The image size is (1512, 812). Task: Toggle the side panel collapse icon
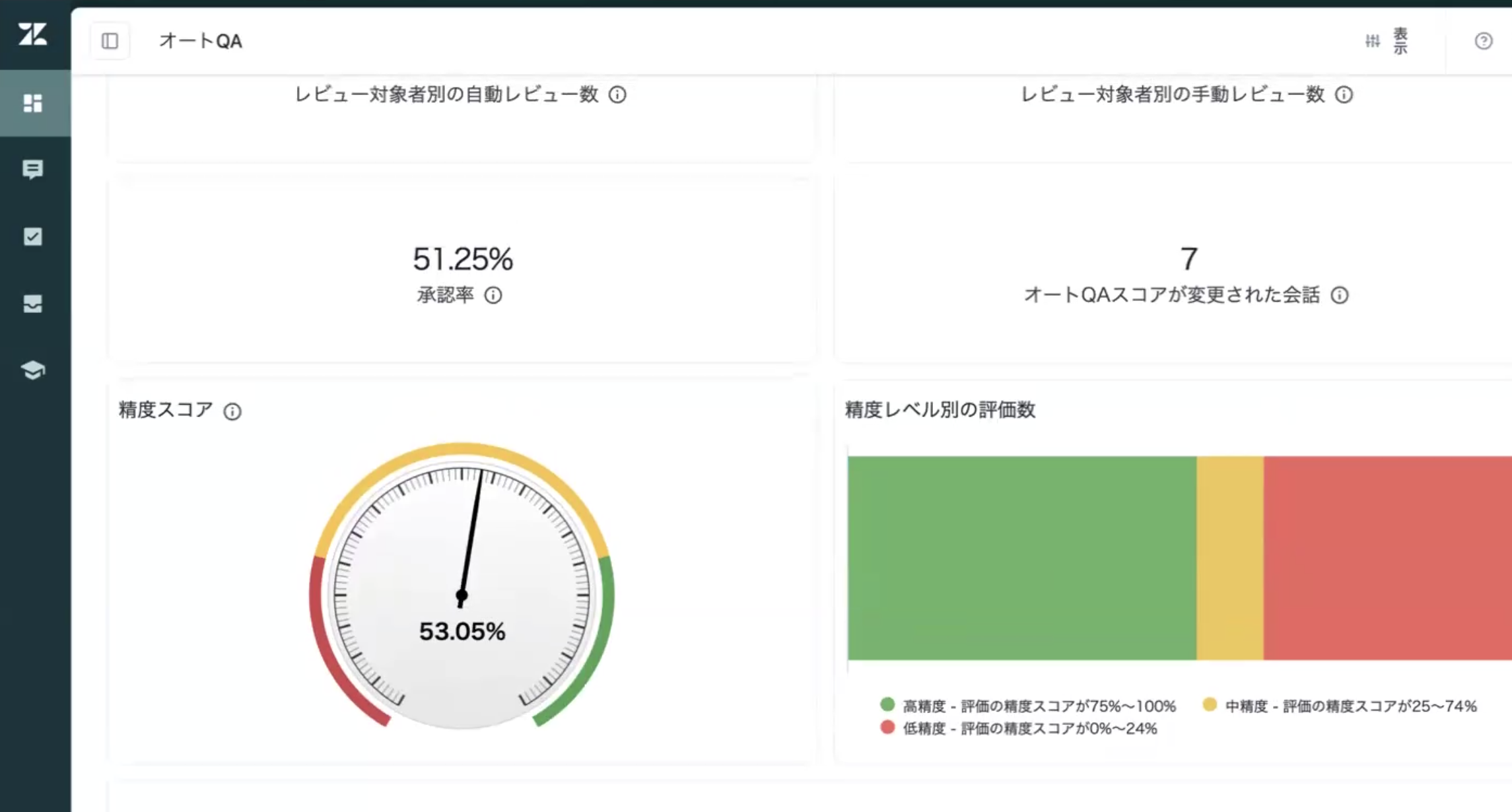coord(110,41)
